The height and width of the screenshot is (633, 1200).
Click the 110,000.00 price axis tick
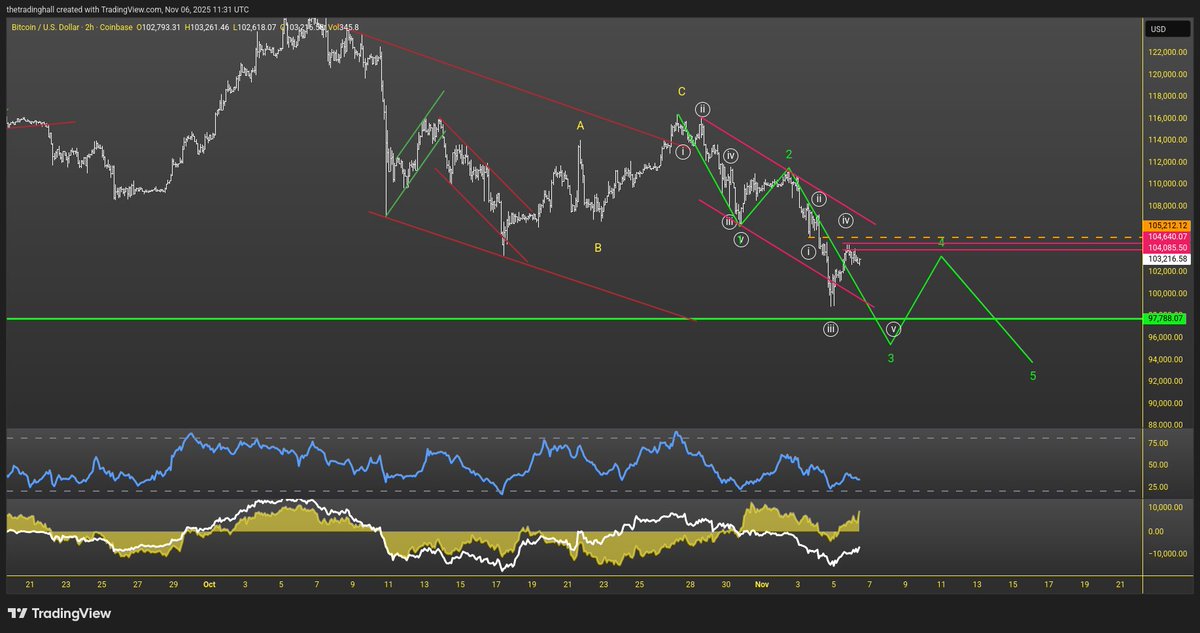tap(1167, 184)
